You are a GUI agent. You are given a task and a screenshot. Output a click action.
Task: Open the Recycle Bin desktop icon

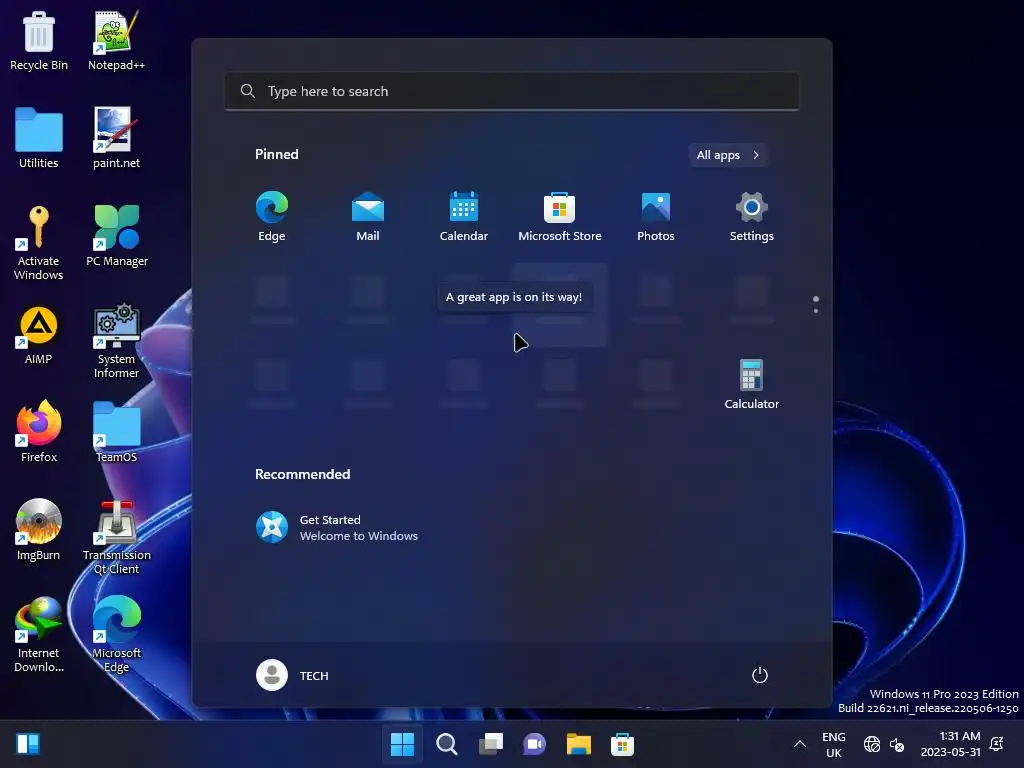point(39,41)
